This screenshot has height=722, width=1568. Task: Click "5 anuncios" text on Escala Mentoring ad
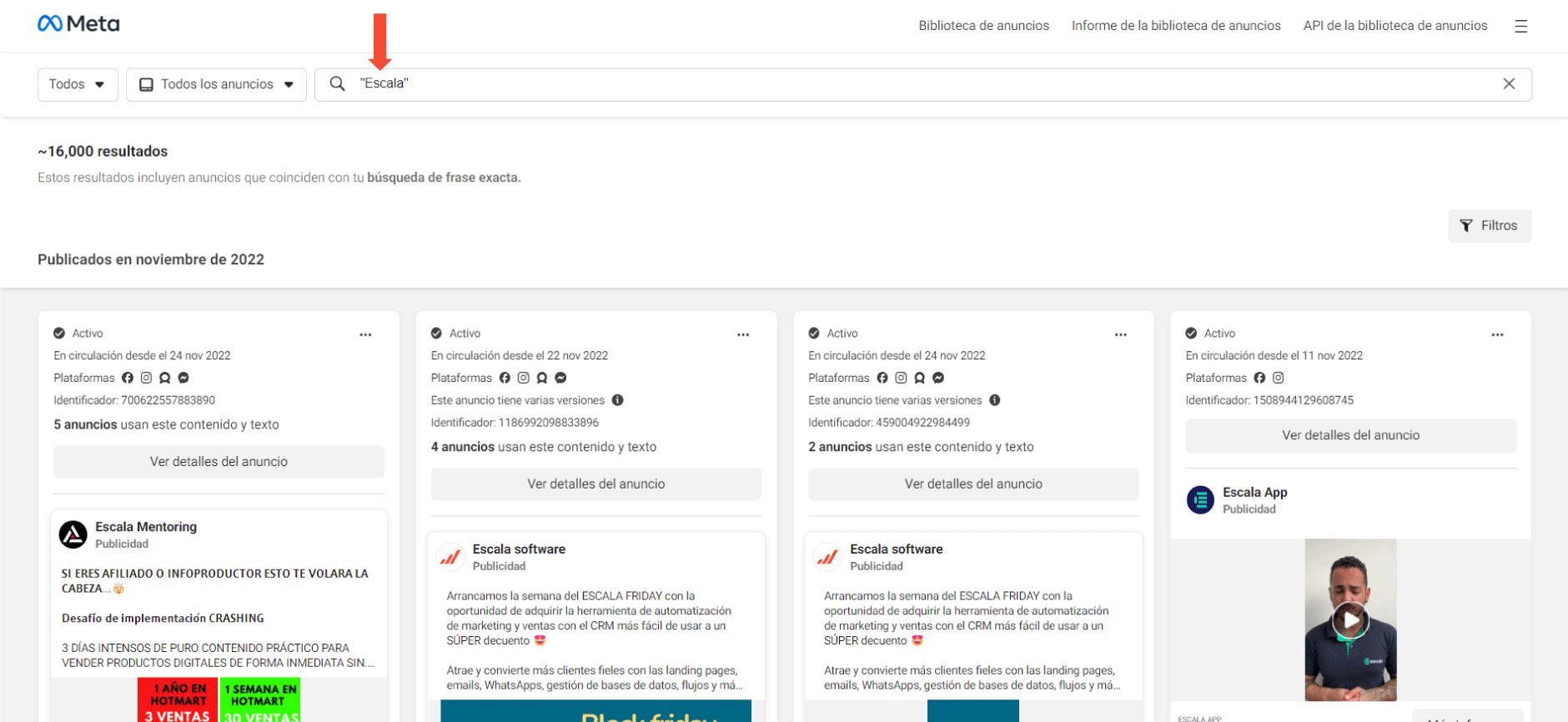coord(85,425)
